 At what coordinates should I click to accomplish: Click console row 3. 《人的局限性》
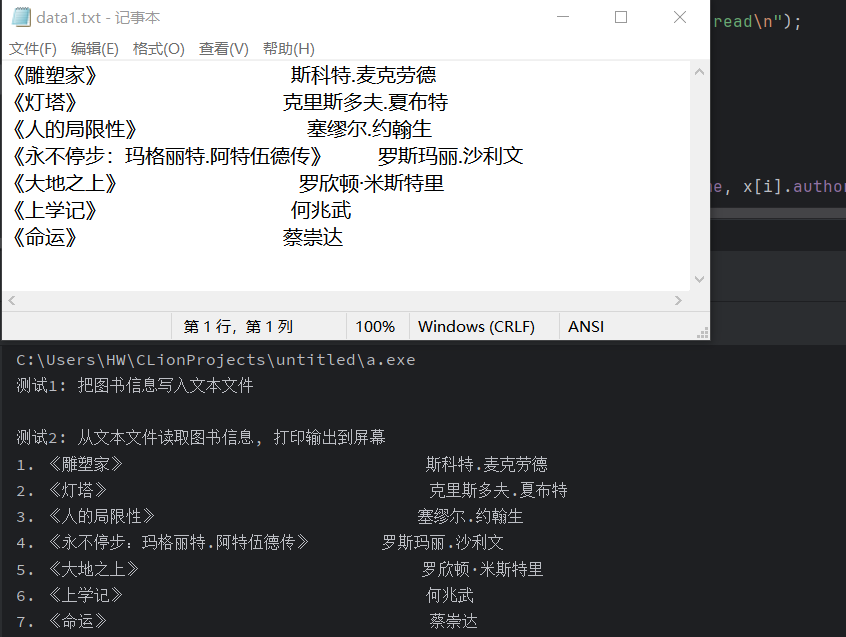click(x=86, y=516)
